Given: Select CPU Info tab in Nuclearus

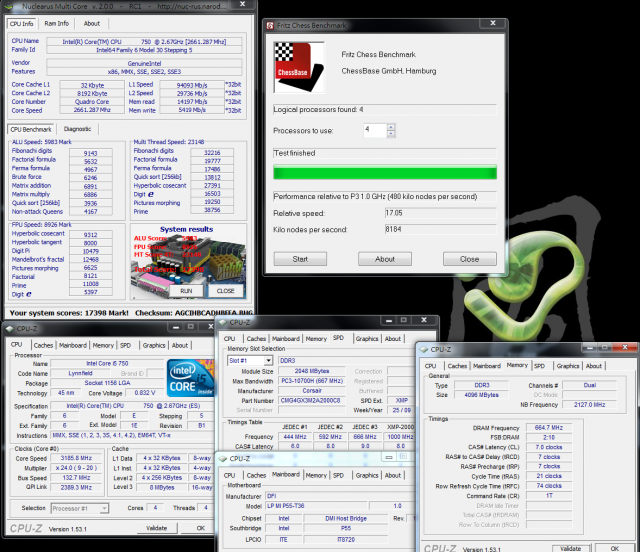Looking at the screenshot, I should tap(22, 24).
